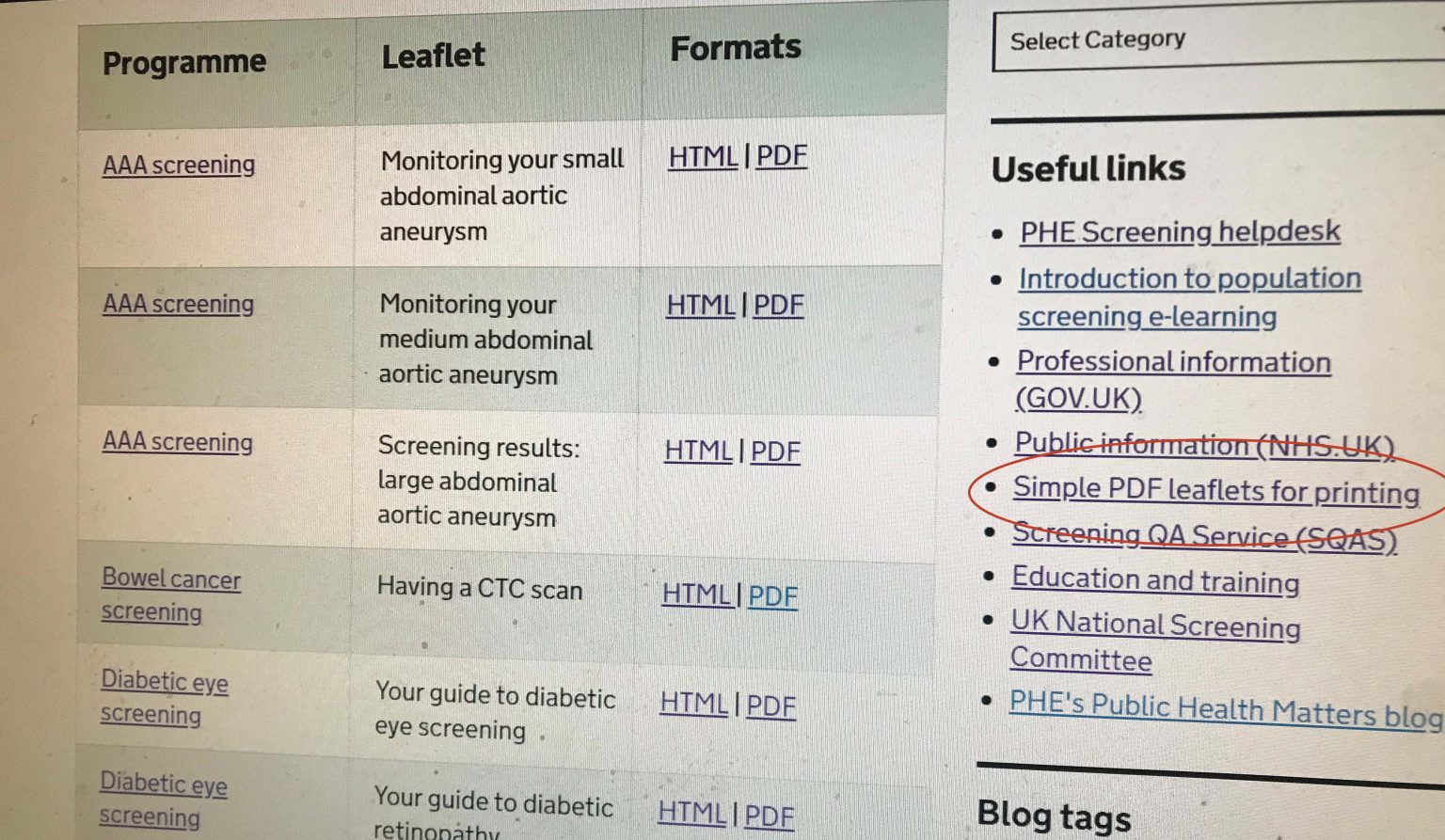Go to Screening QA Service (SQAS)
Image resolution: width=1445 pixels, height=840 pixels.
click(1203, 536)
